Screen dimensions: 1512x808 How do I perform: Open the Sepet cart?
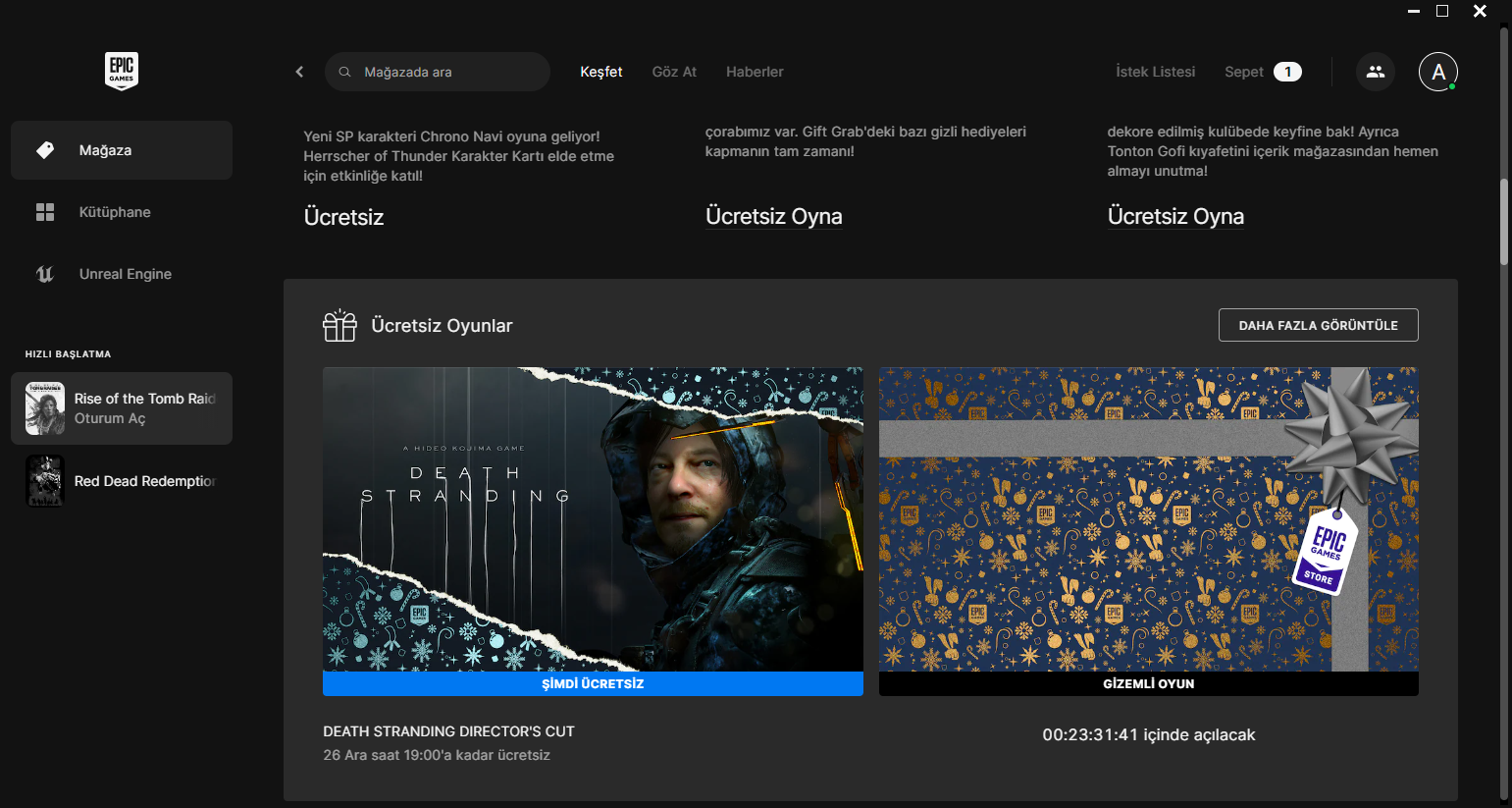[1244, 72]
